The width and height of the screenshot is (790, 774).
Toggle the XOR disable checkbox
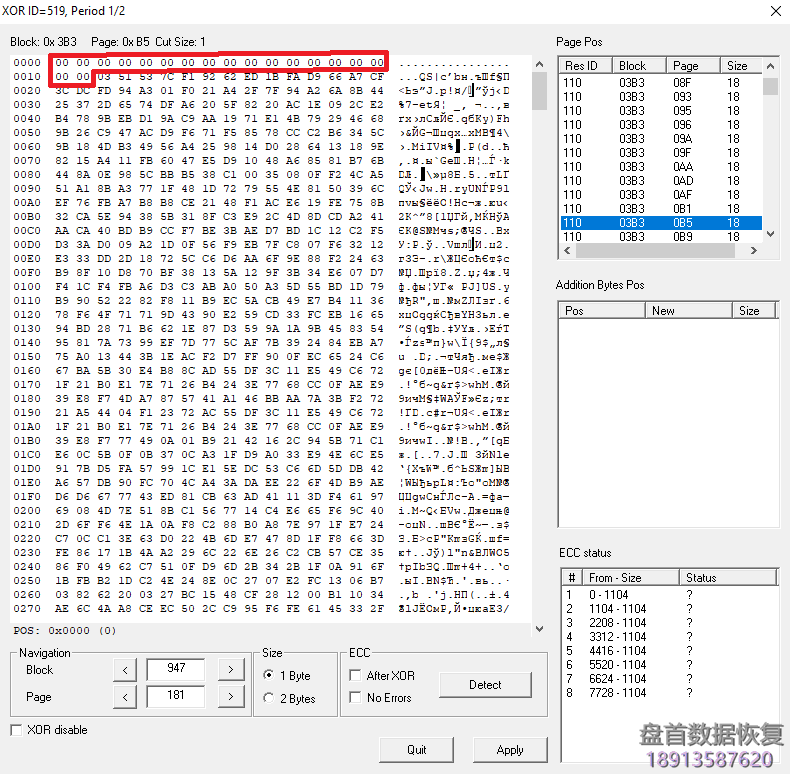click(16, 730)
